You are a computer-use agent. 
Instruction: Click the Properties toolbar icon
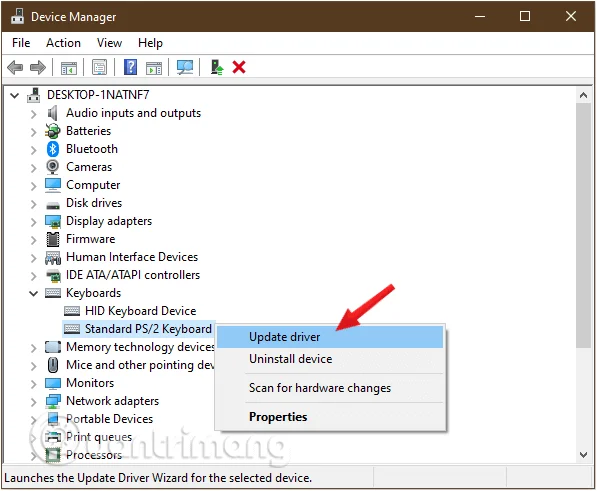click(99, 67)
